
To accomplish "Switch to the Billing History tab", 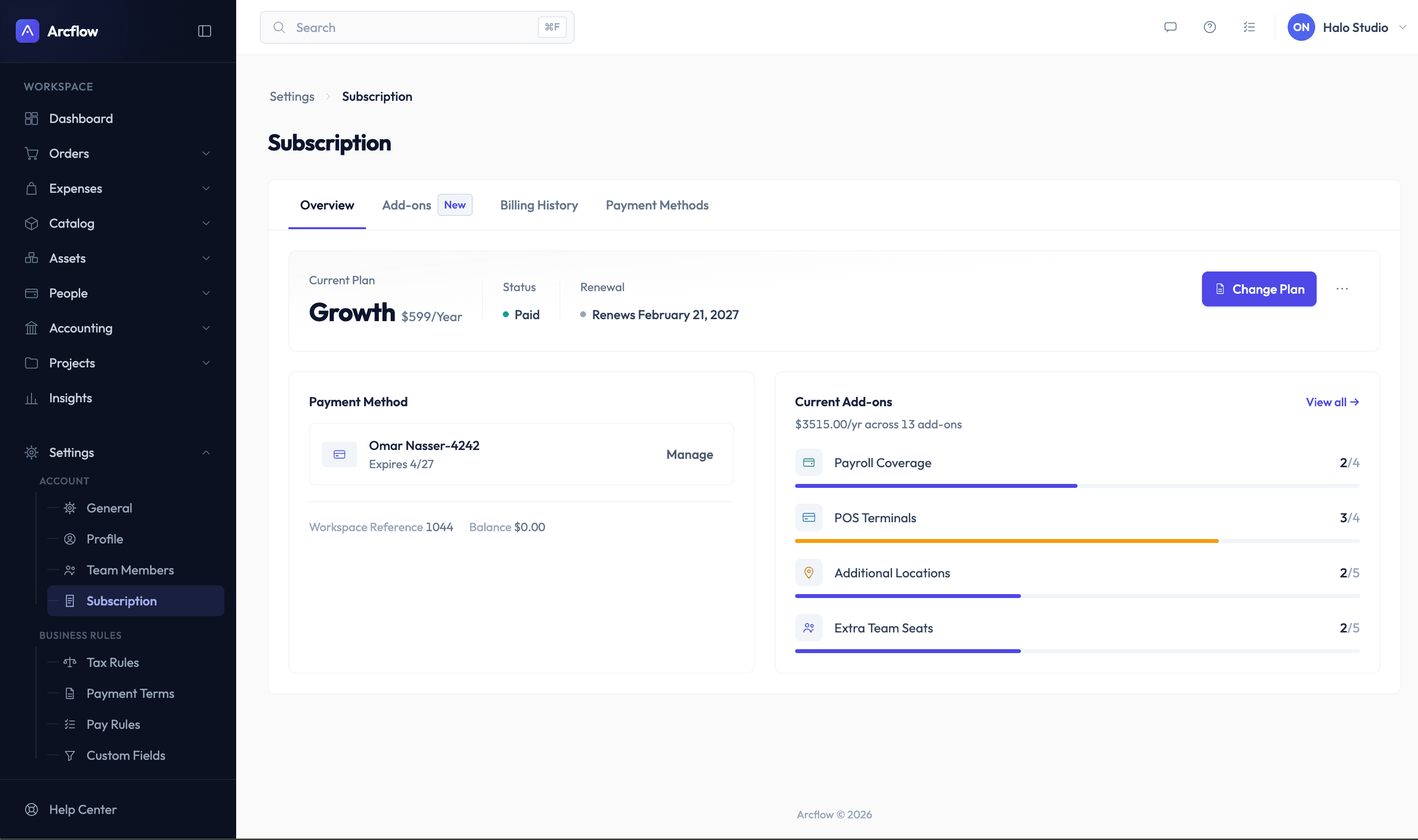I will [x=539, y=205].
